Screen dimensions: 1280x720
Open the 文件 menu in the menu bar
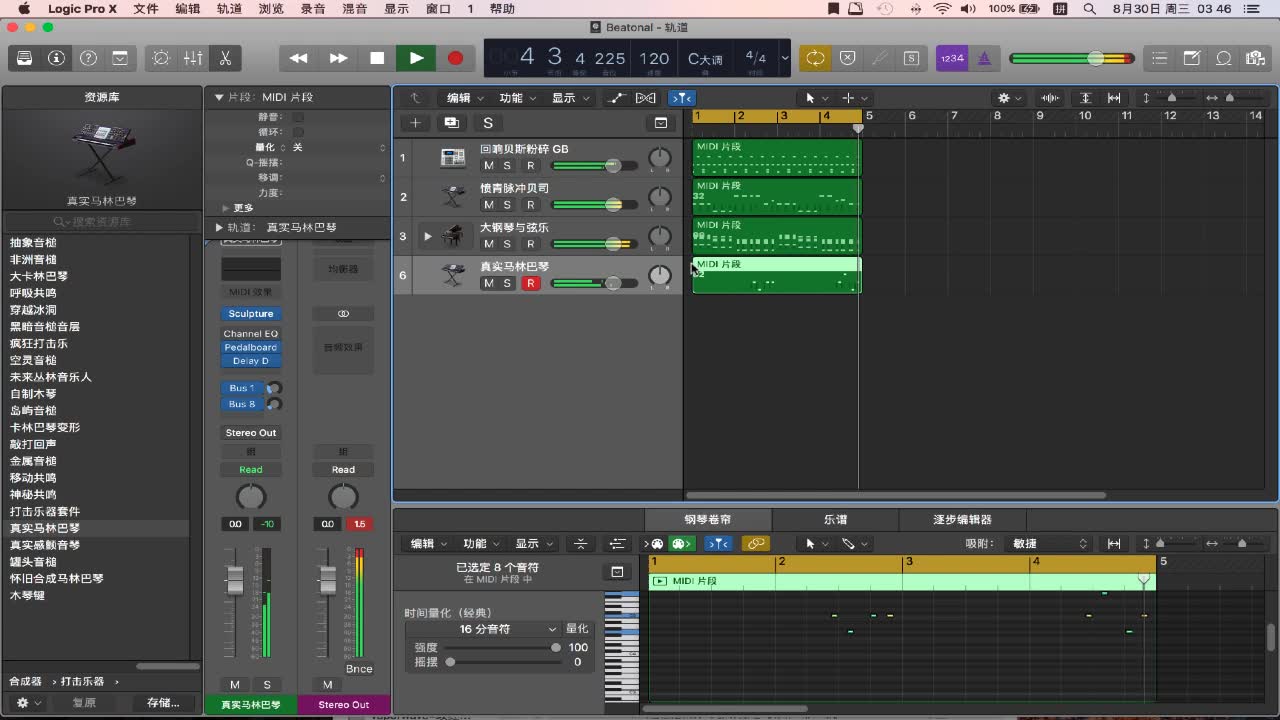146,9
